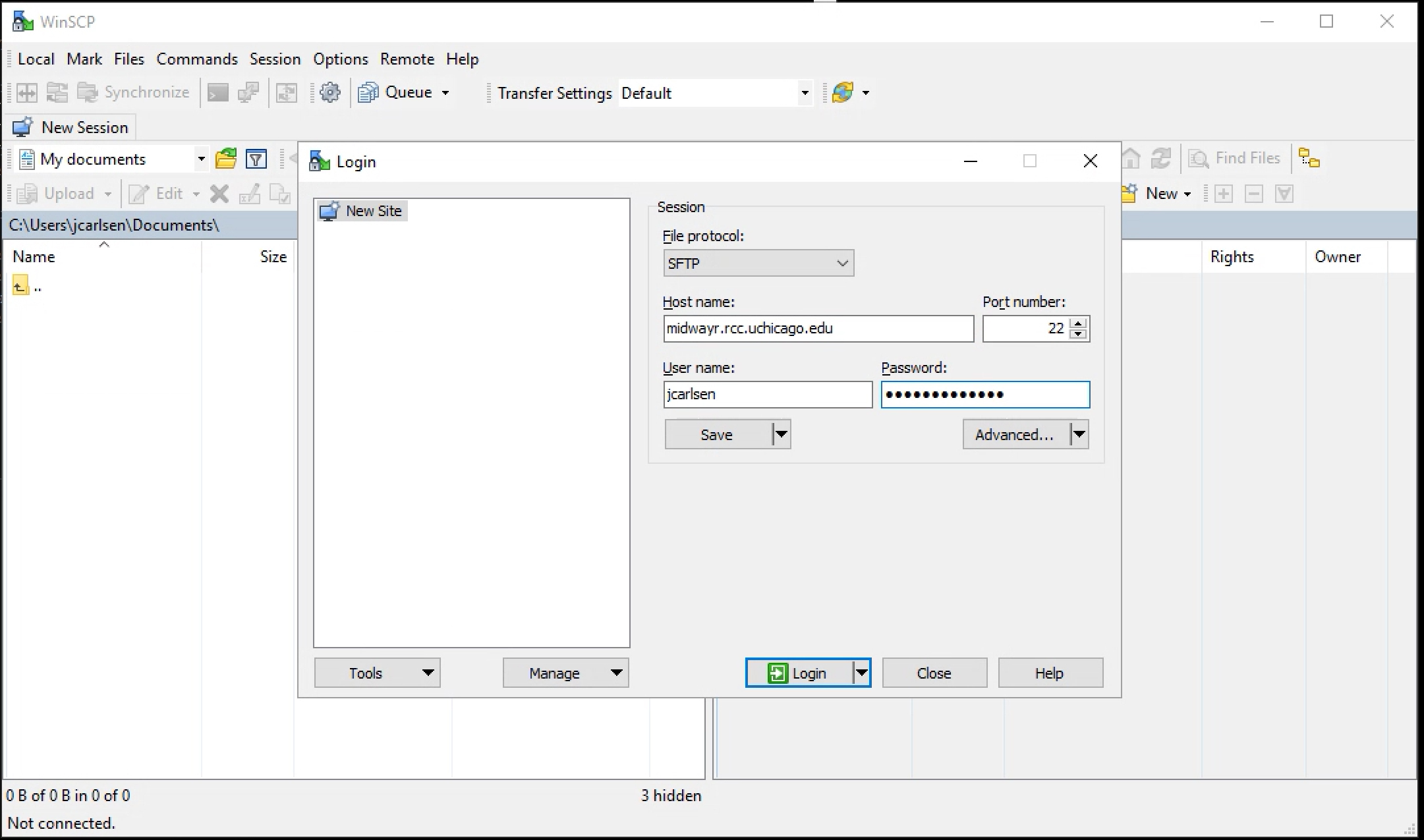Open the File protocol SFTP dropdown
Image resolution: width=1424 pixels, height=840 pixels.
[758, 263]
